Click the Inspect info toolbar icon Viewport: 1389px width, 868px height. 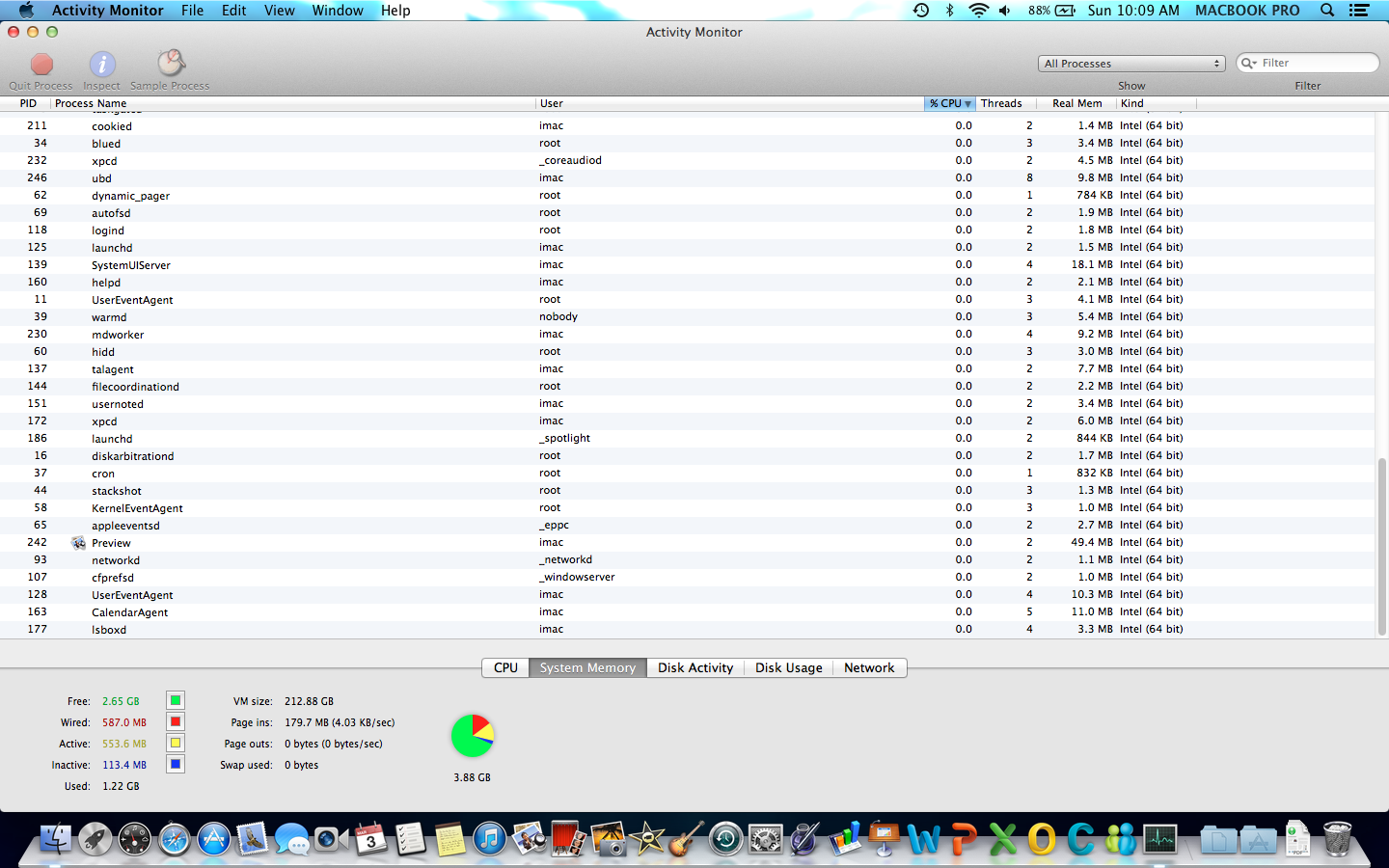click(x=102, y=65)
